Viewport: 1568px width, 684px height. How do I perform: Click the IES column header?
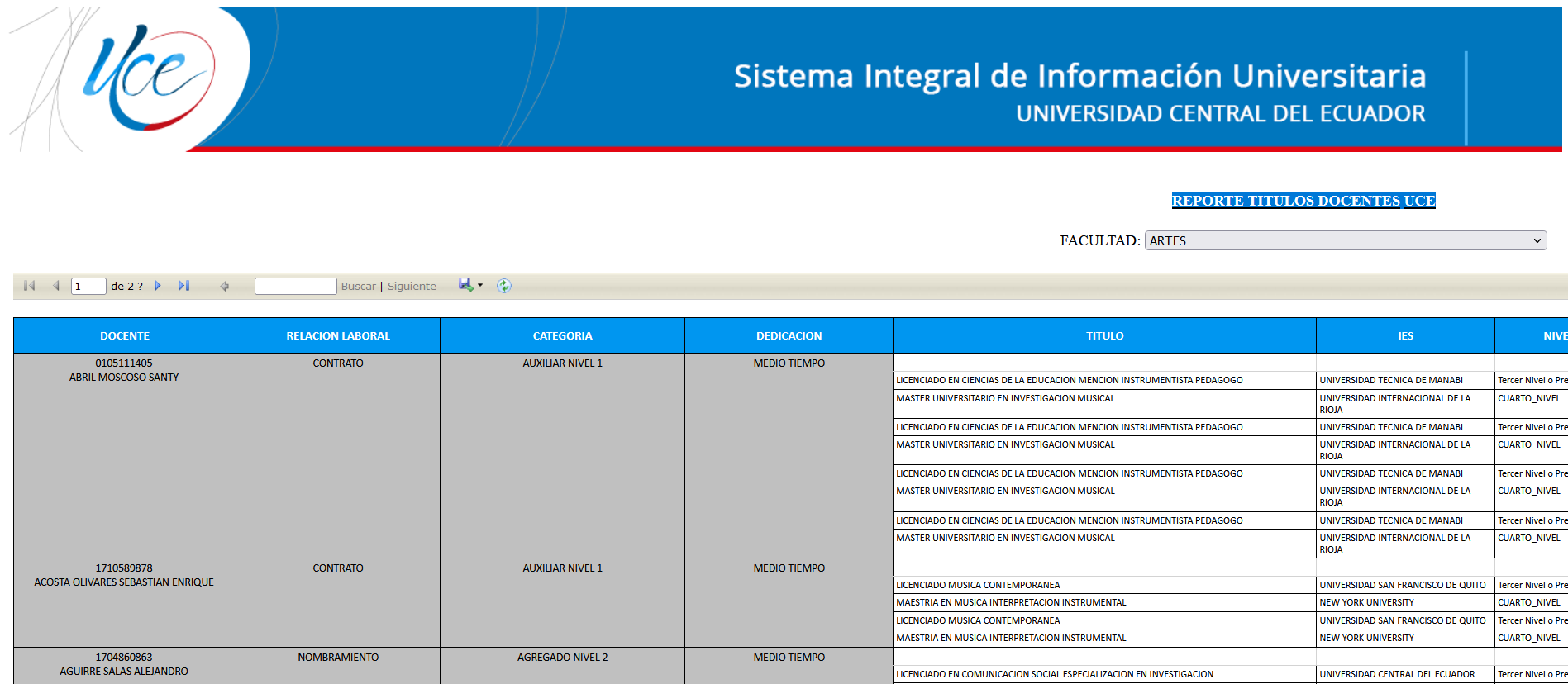click(x=1406, y=336)
